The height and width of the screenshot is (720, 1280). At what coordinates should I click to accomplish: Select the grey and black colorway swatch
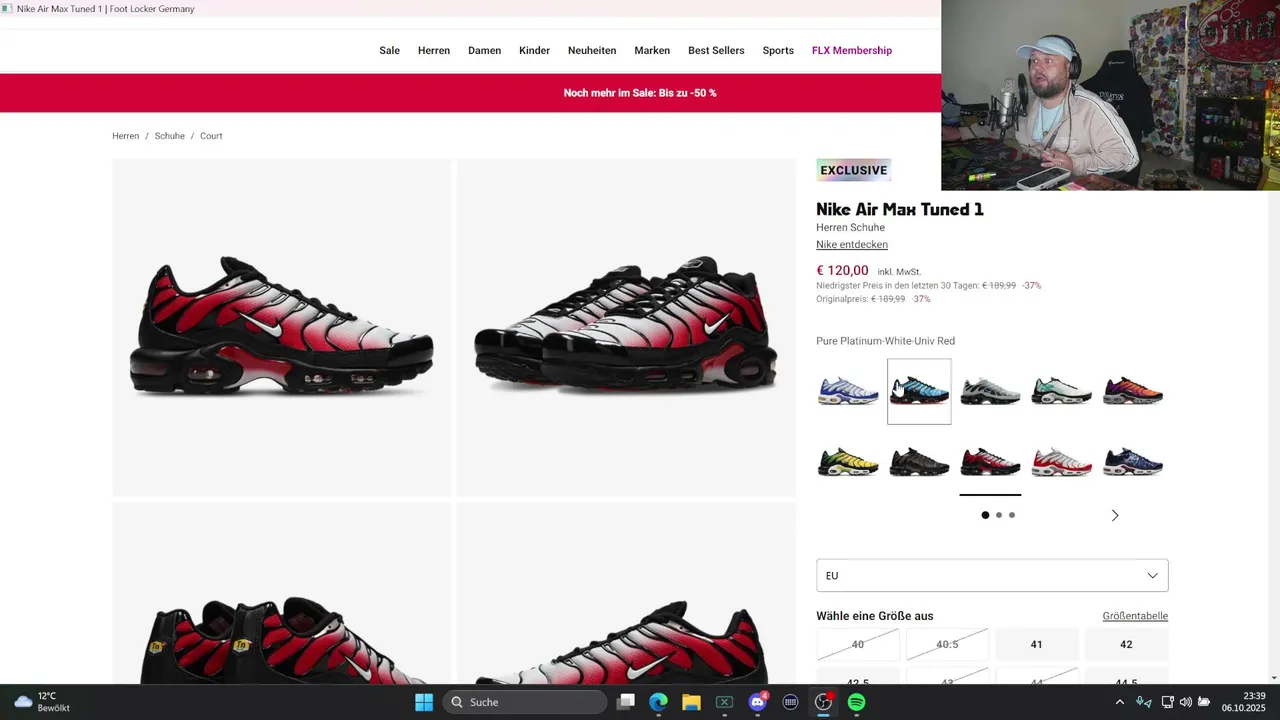pyautogui.click(x=990, y=391)
